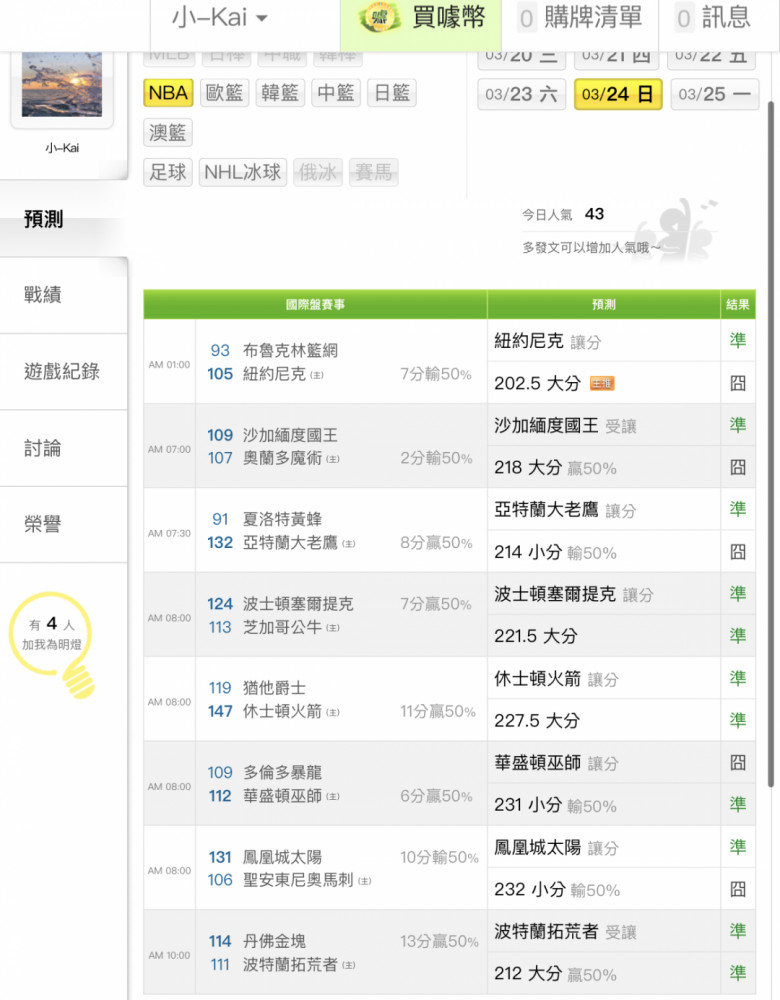Select the 日籃 league filter
780x1000 pixels.
tap(392, 93)
